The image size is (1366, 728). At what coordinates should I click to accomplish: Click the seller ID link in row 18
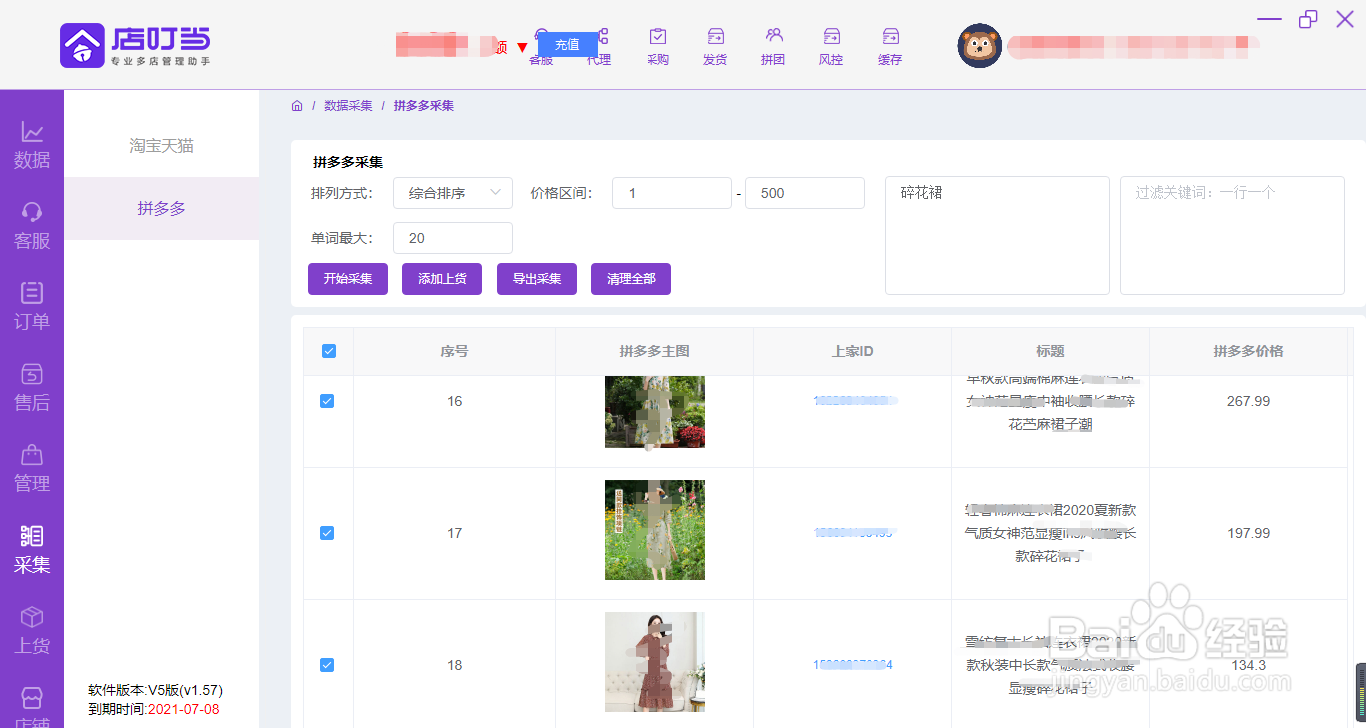pos(853,665)
